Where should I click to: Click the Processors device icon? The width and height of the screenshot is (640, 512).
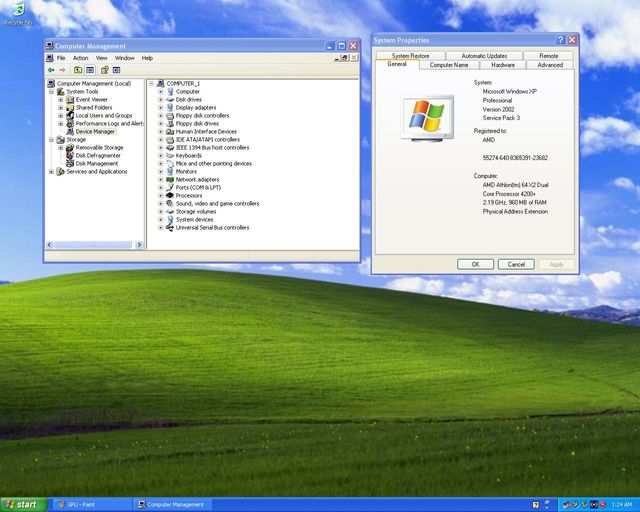click(x=170, y=196)
